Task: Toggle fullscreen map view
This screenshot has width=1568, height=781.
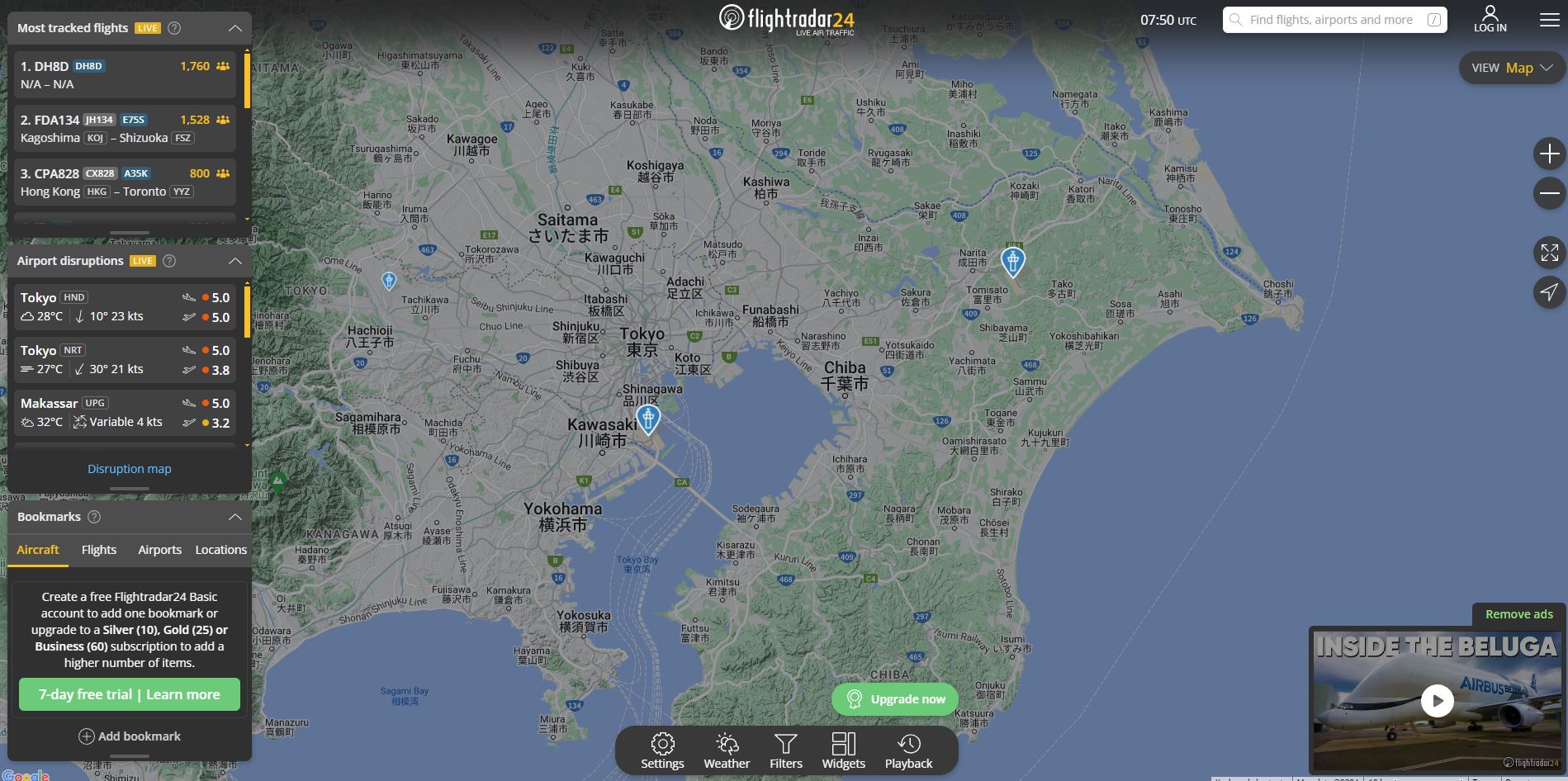Action: pyautogui.click(x=1549, y=253)
